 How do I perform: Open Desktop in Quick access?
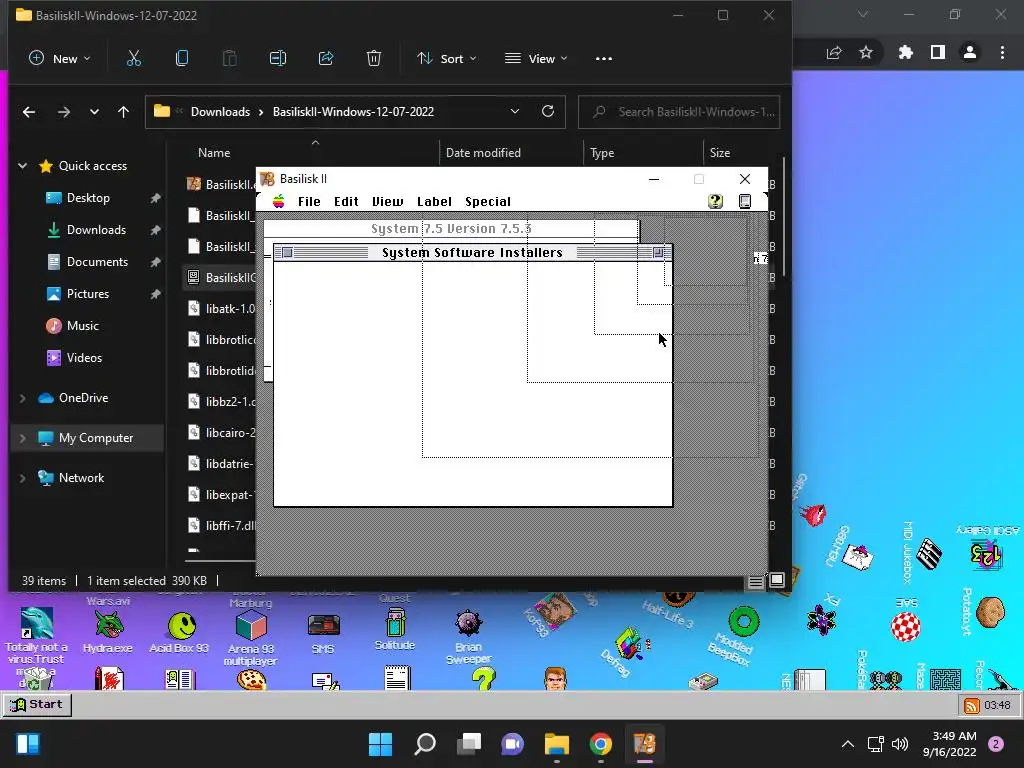click(x=88, y=198)
